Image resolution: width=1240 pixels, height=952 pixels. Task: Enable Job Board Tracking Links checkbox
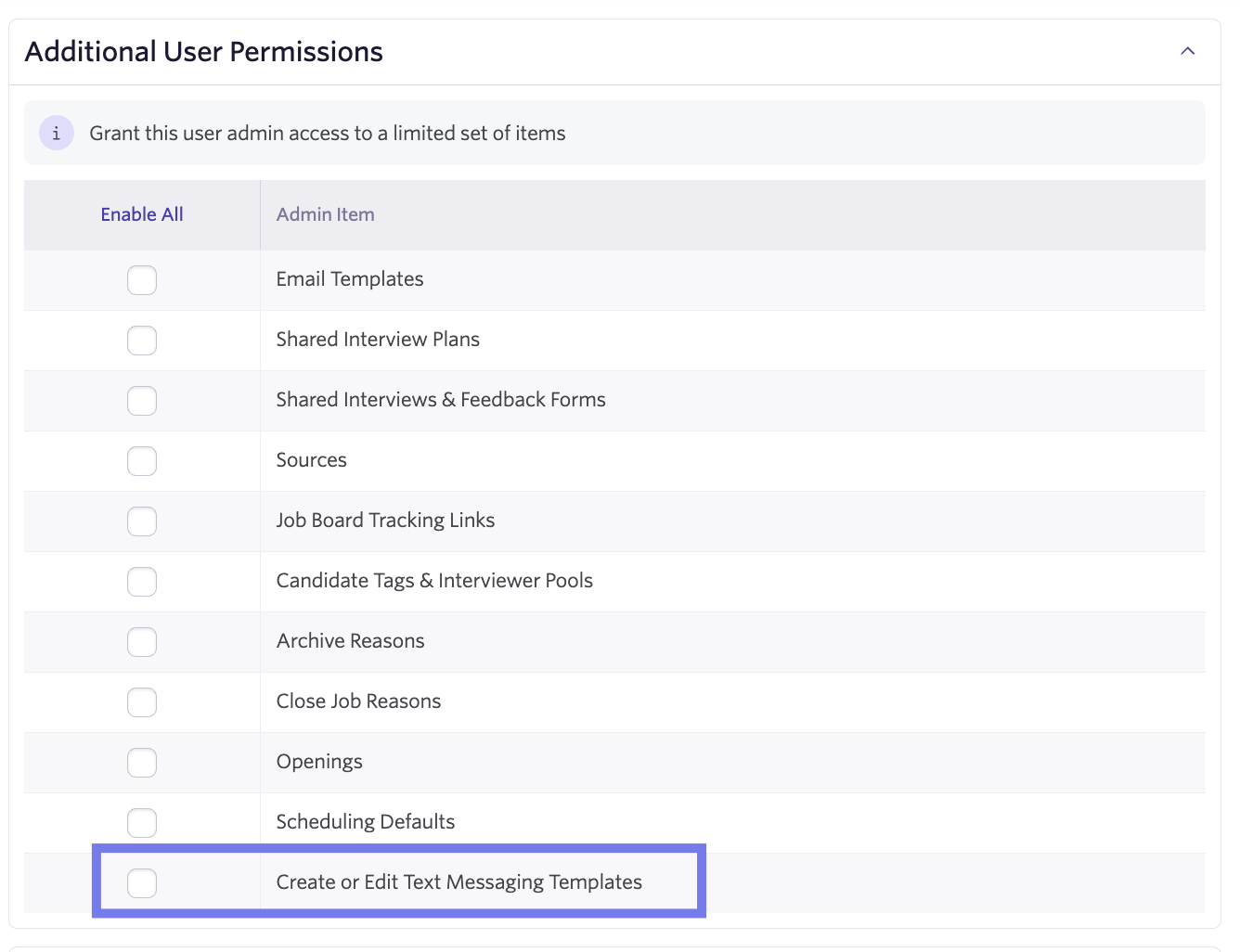point(142,521)
